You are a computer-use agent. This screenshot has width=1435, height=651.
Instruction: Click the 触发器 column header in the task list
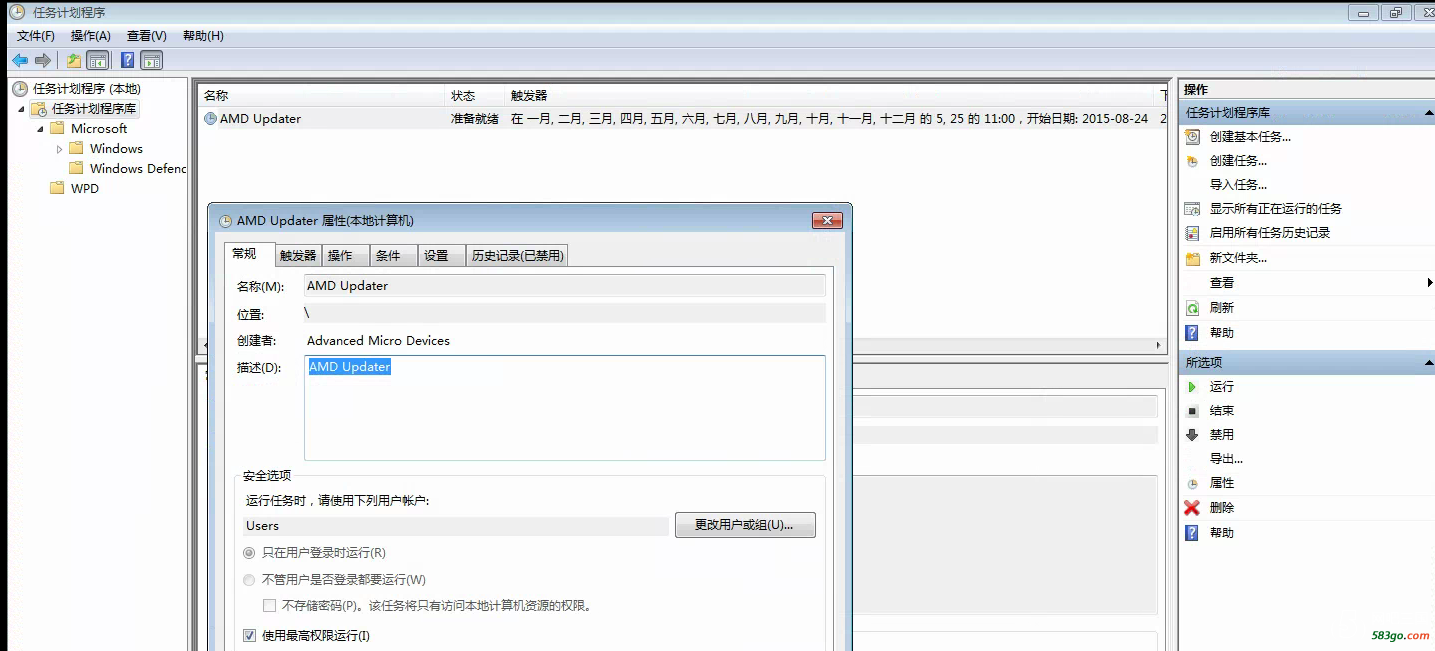[830, 96]
